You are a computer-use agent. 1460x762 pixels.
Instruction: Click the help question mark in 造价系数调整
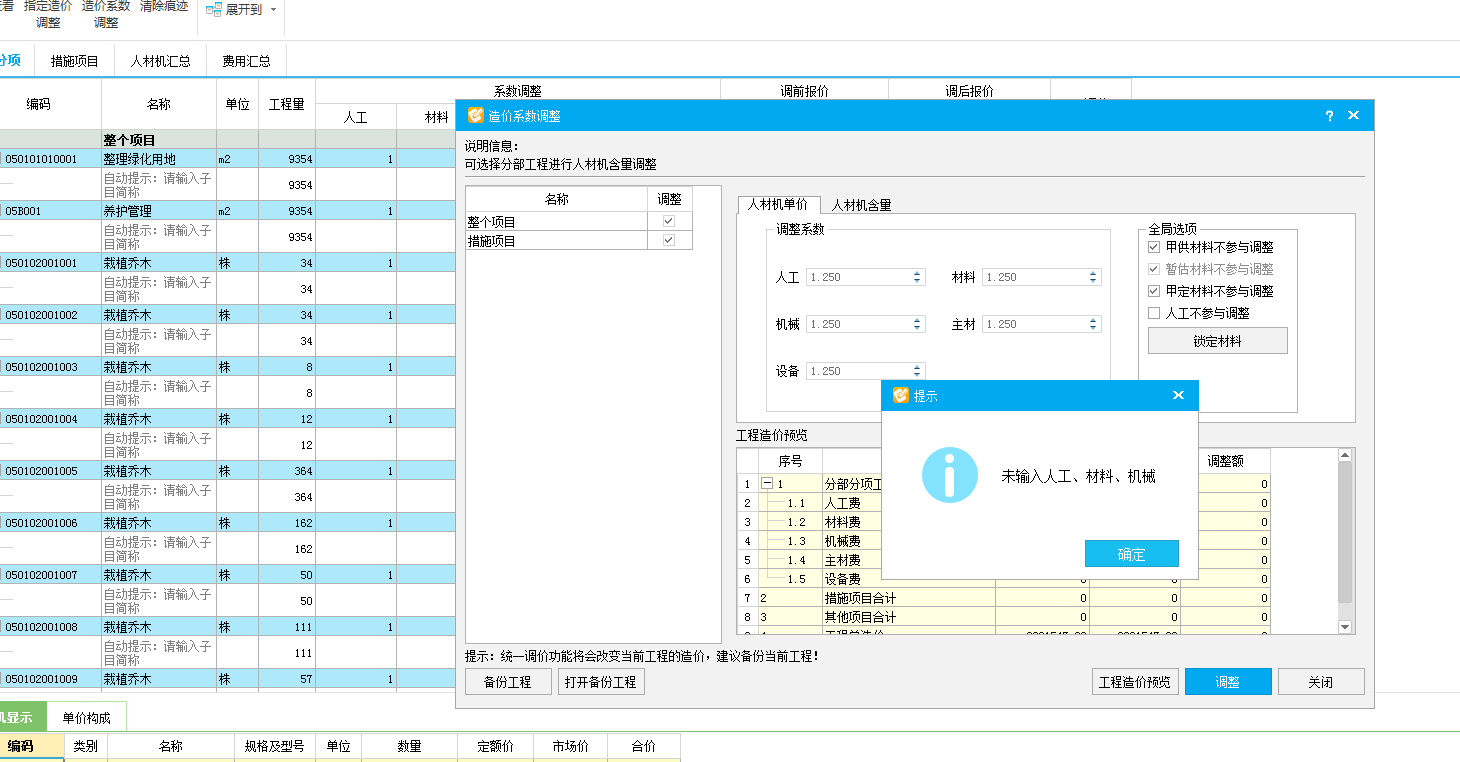click(x=1329, y=116)
